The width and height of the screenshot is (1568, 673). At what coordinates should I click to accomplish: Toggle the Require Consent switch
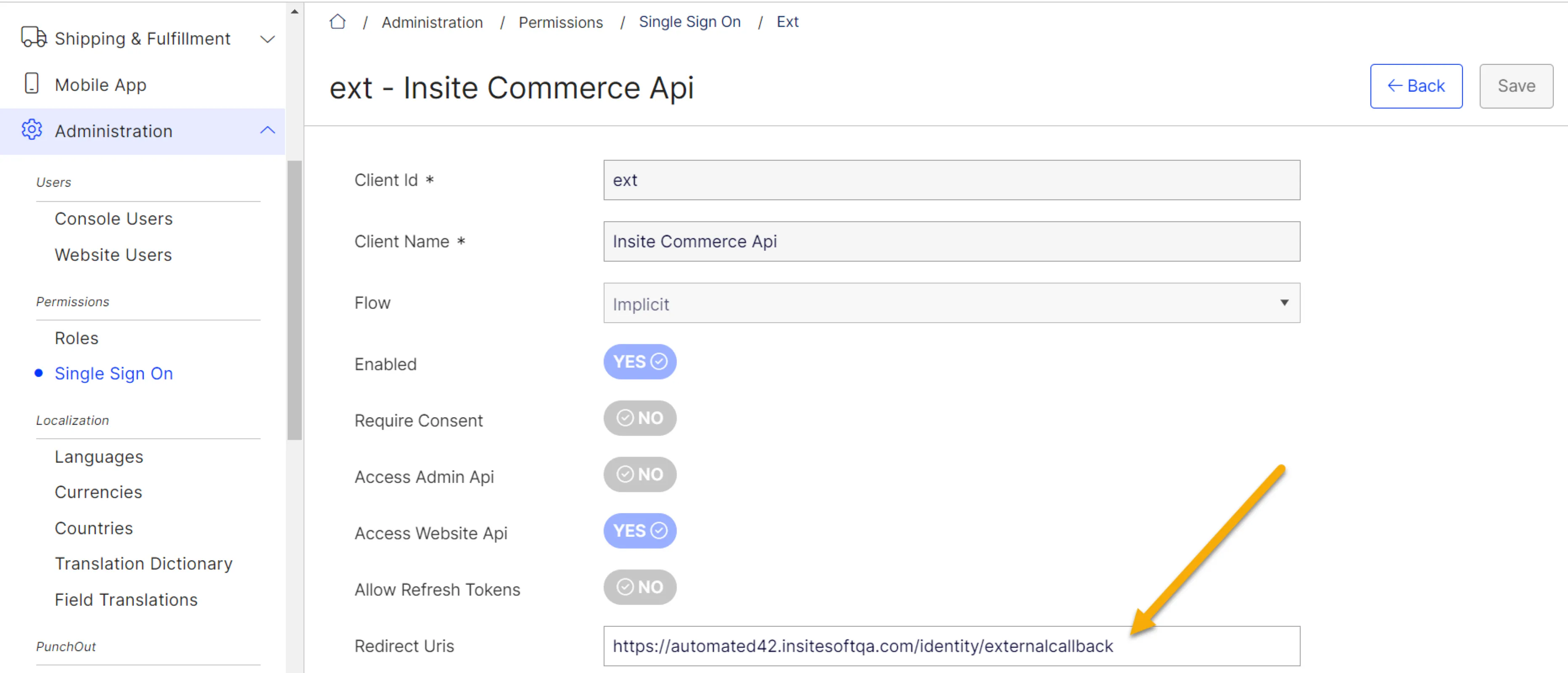tap(640, 418)
